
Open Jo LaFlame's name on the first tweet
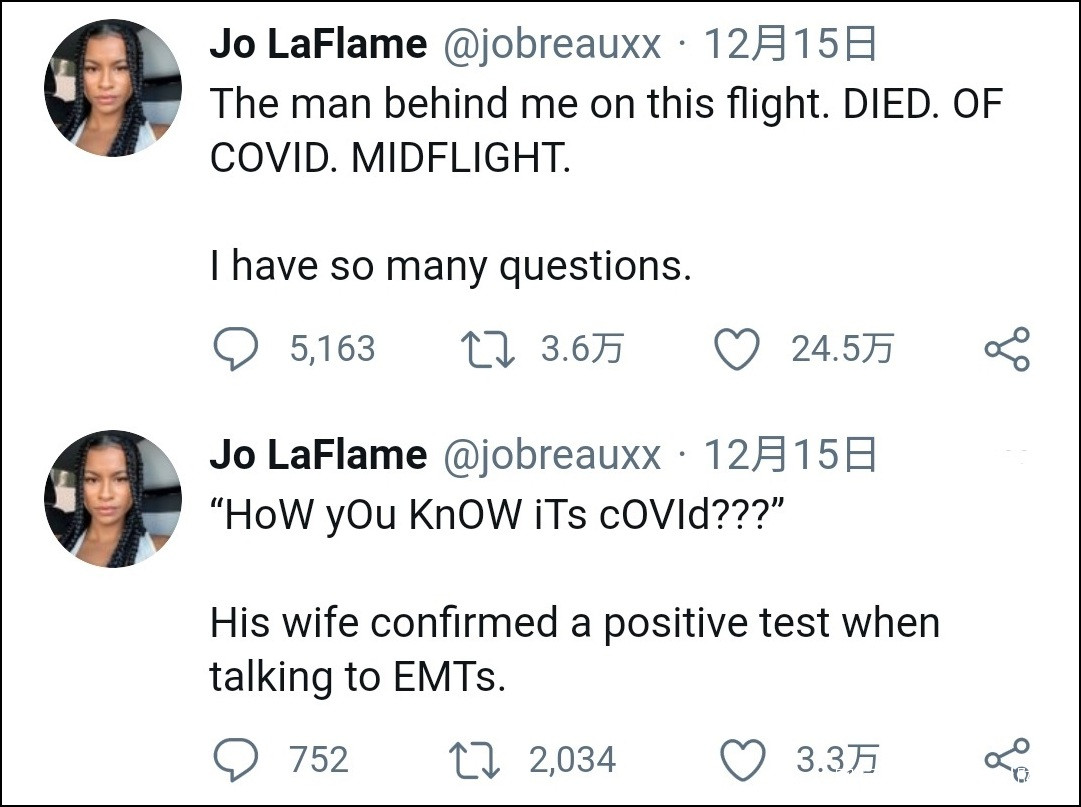click(318, 44)
